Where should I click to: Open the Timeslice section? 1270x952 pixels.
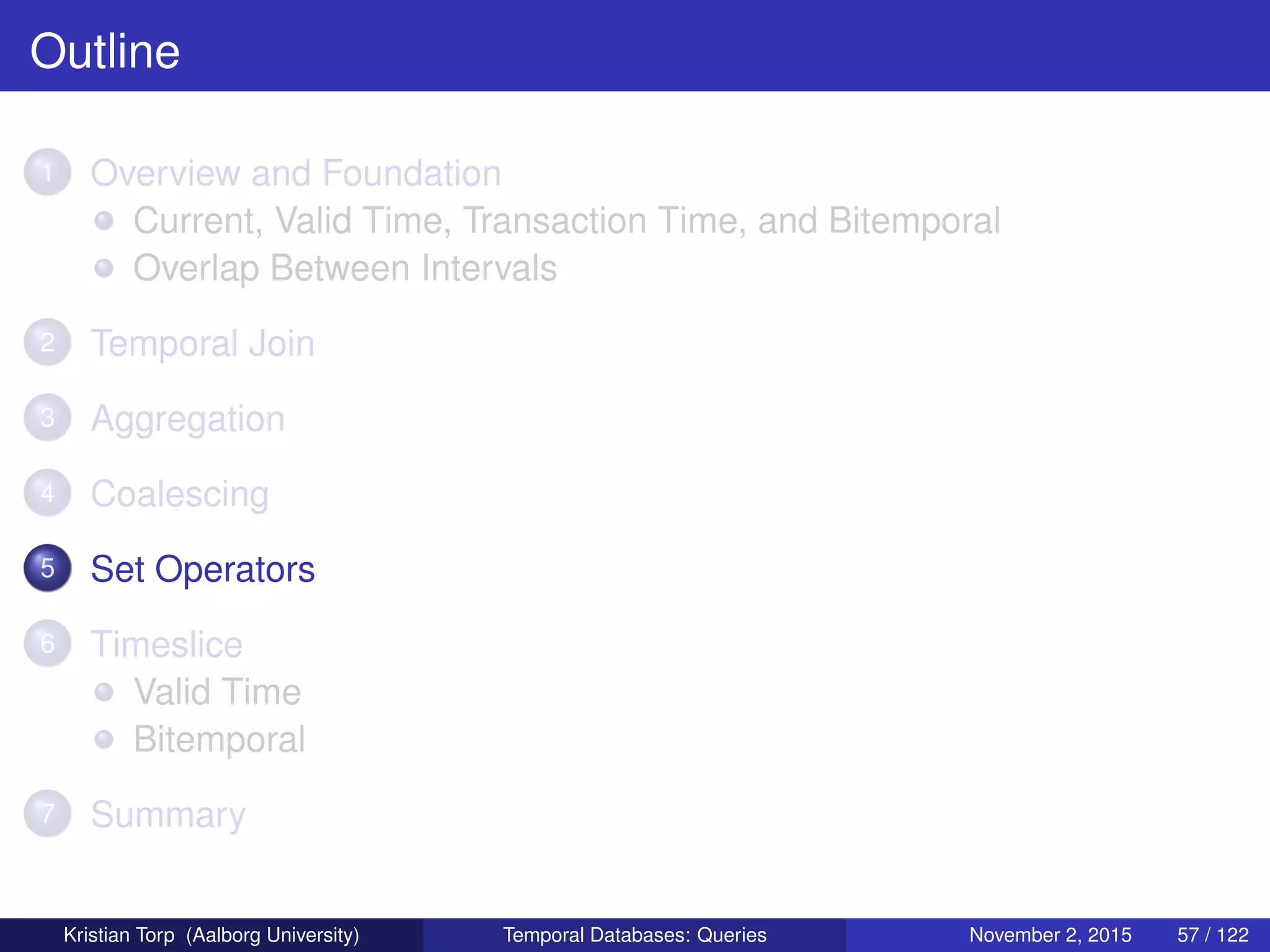[167, 644]
